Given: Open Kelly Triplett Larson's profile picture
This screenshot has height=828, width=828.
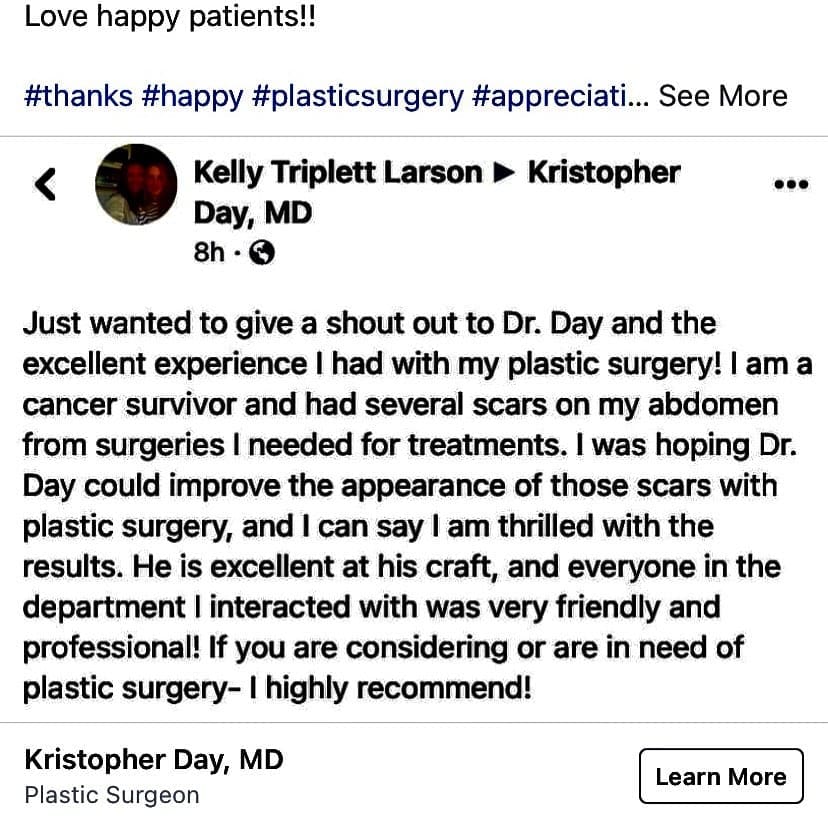Looking at the screenshot, I should click(x=136, y=184).
